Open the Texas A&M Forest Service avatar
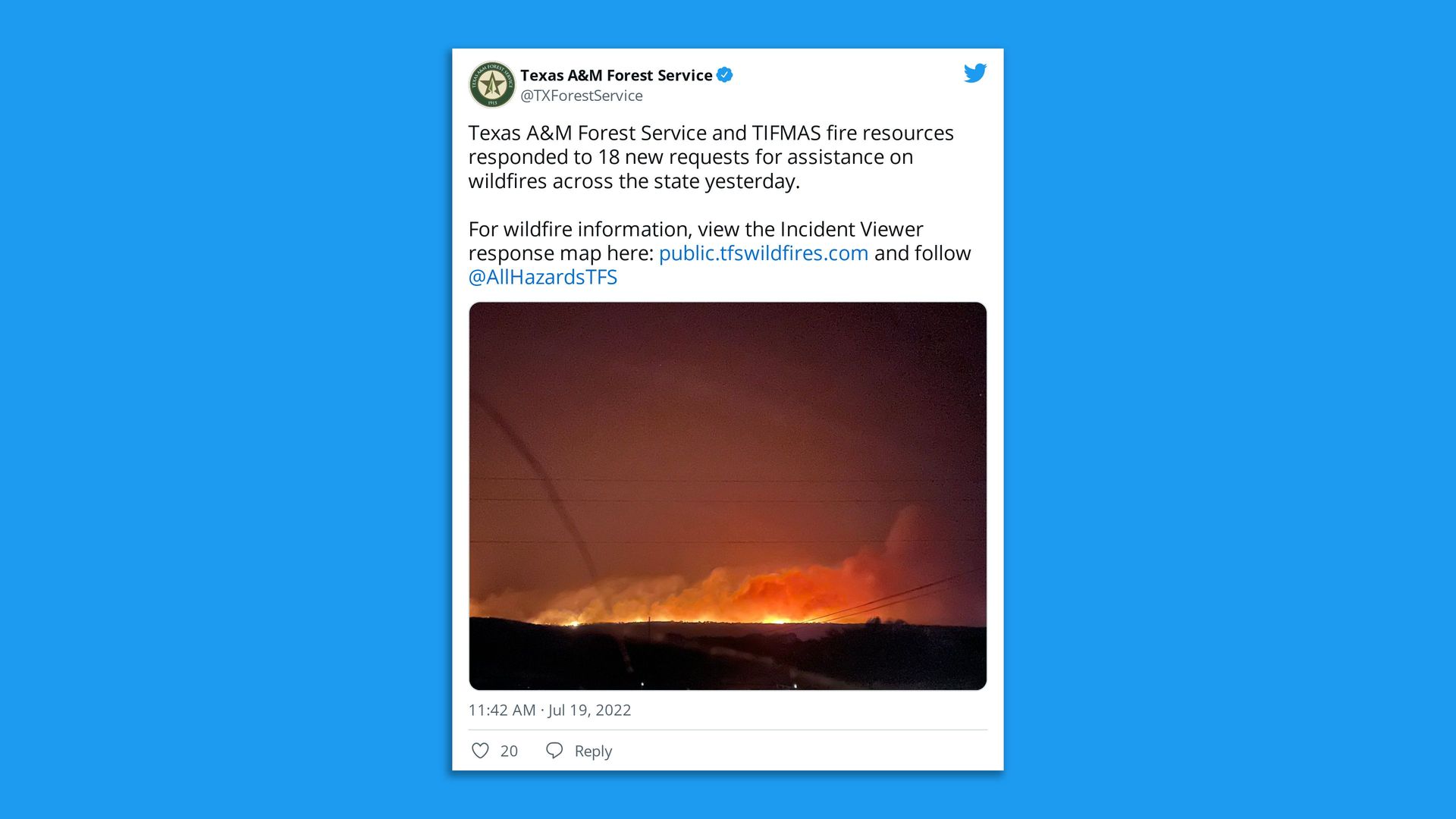Image resolution: width=1456 pixels, height=819 pixels. point(492,84)
